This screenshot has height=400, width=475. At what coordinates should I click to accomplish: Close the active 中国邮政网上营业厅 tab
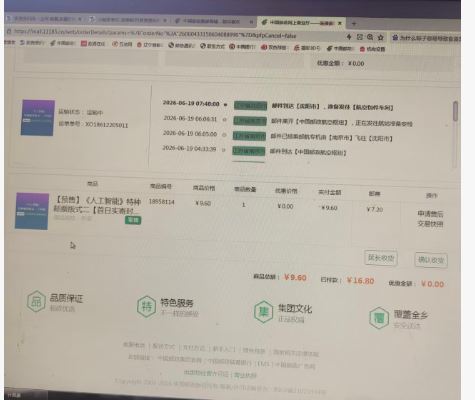coord(340,23)
